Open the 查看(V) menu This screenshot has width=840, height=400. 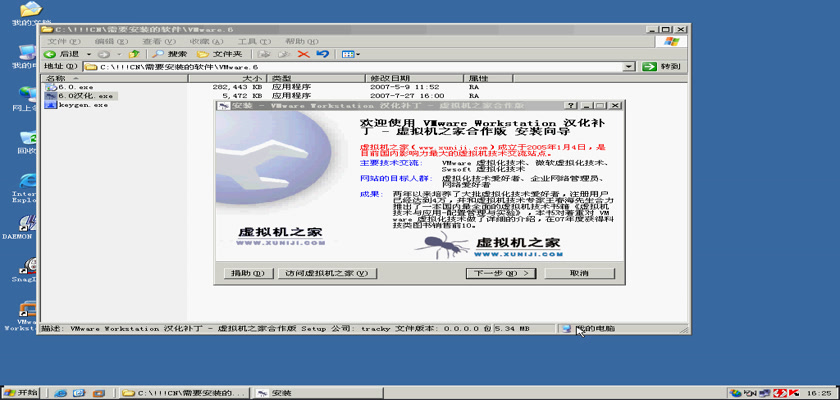point(159,41)
